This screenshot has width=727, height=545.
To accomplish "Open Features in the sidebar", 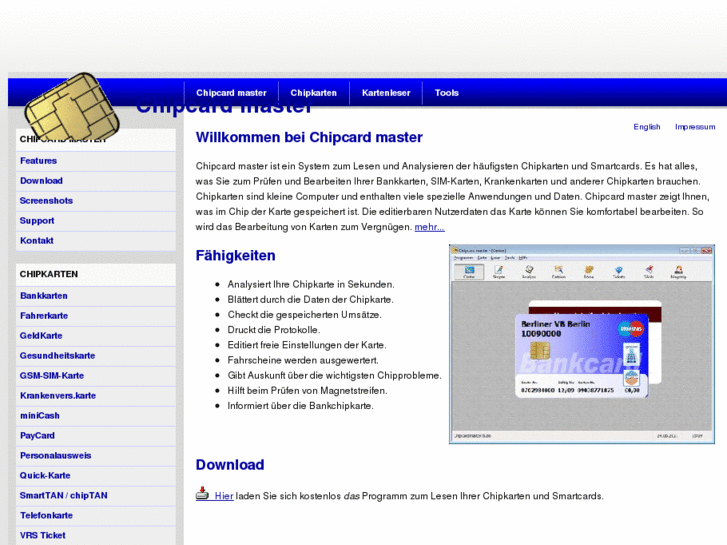I will tap(96, 161).
